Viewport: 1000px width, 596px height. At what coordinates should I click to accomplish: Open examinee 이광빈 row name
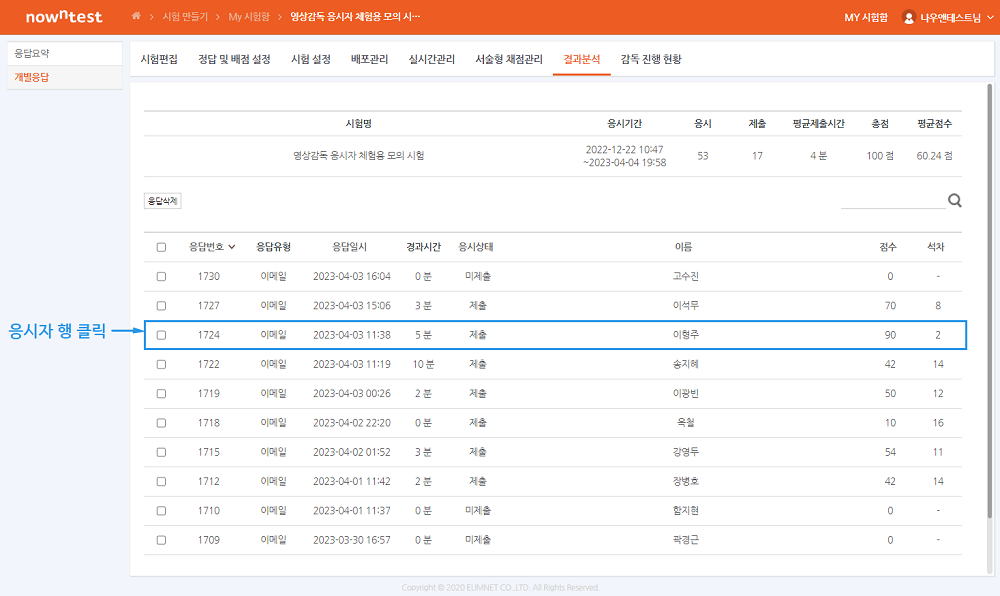pyautogui.click(x=686, y=393)
